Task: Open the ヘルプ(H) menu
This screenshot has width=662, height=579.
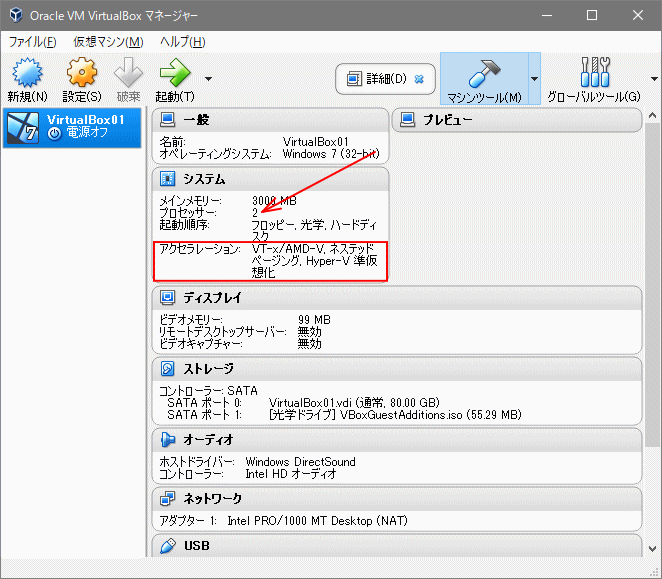Action: [x=182, y=42]
